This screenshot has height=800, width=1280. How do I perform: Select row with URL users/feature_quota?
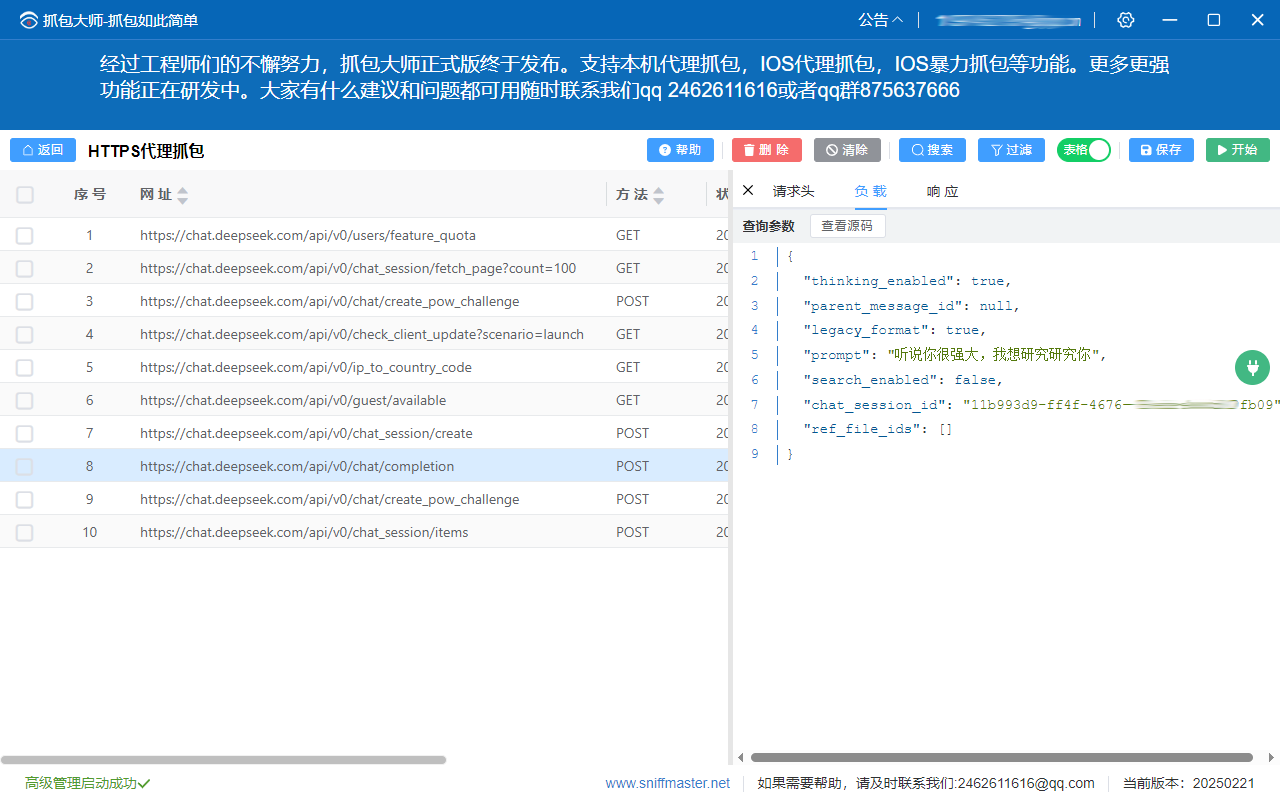point(364,236)
